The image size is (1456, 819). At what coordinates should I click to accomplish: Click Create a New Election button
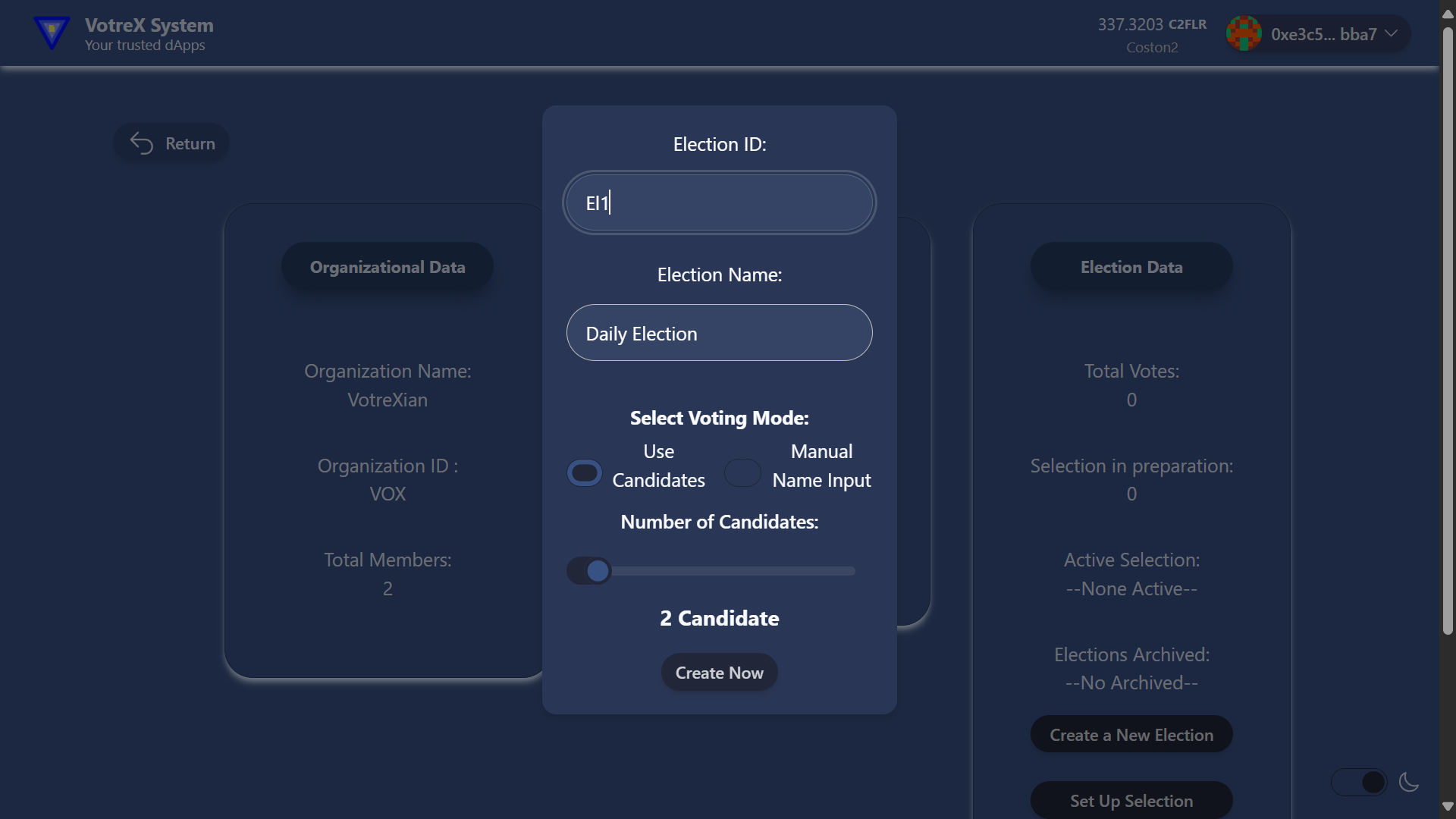coord(1131,735)
